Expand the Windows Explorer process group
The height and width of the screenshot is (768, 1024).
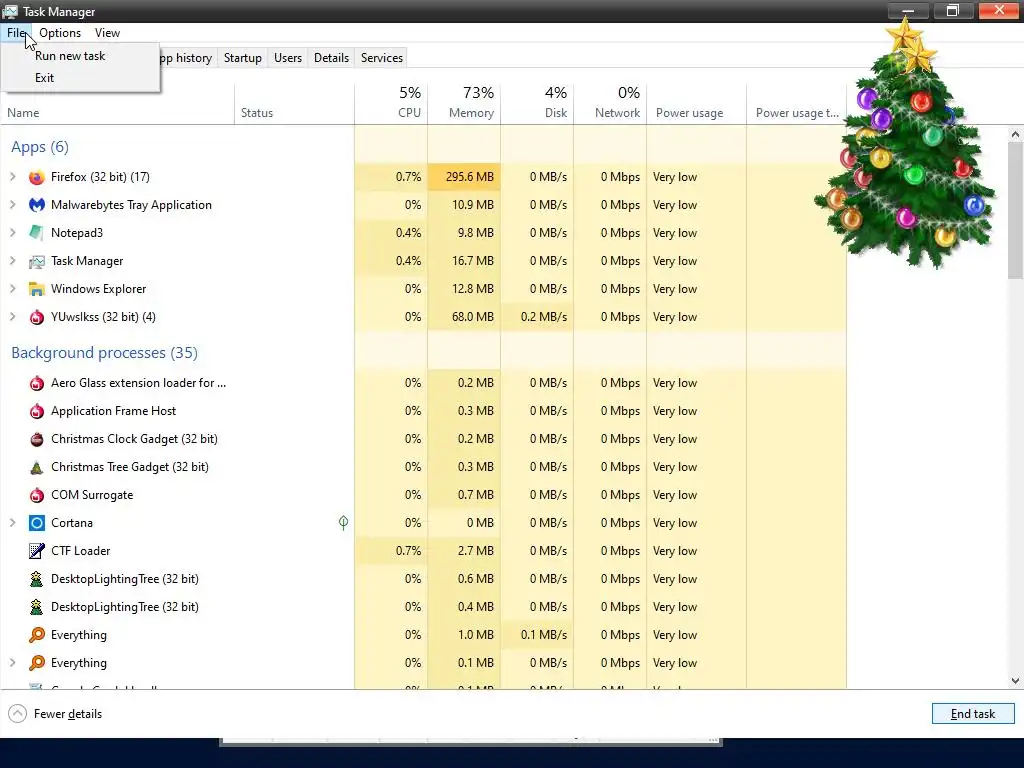coord(12,289)
